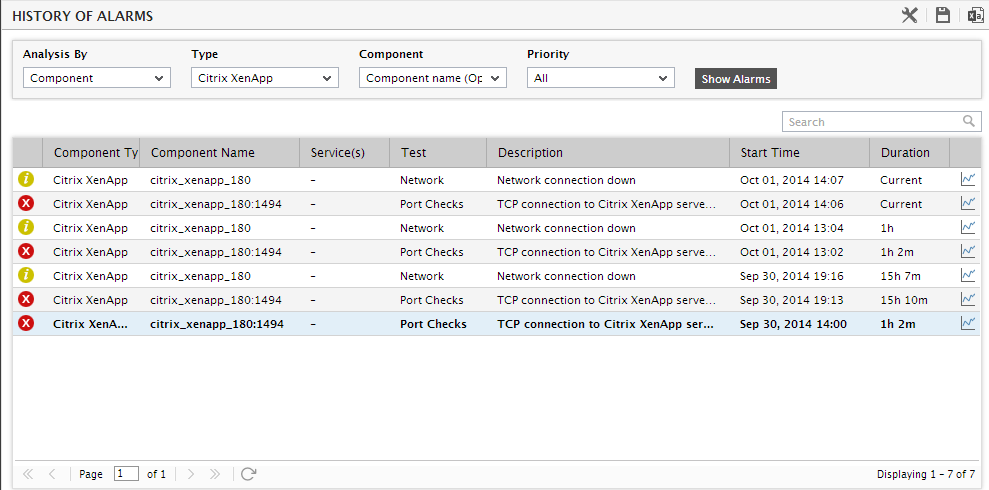989x490 pixels.
Task: Sort by Test column header
Action: coord(438,153)
